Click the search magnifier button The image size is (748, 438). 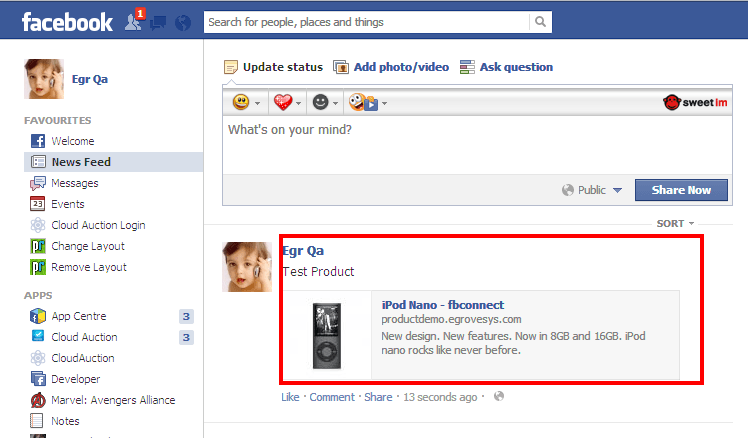pyautogui.click(x=540, y=22)
